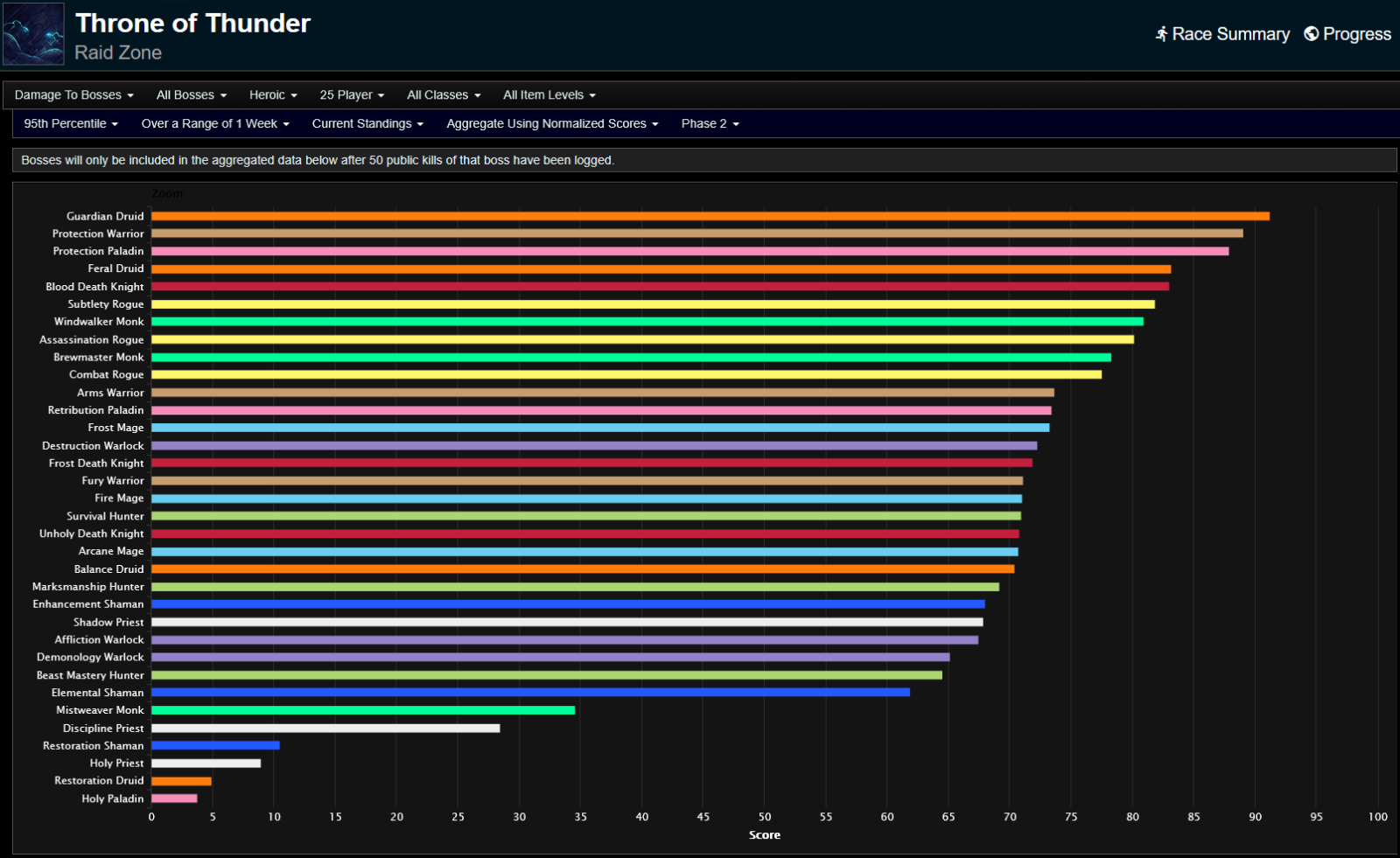
Task: Open the 25 Player size menu
Action: (x=351, y=95)
